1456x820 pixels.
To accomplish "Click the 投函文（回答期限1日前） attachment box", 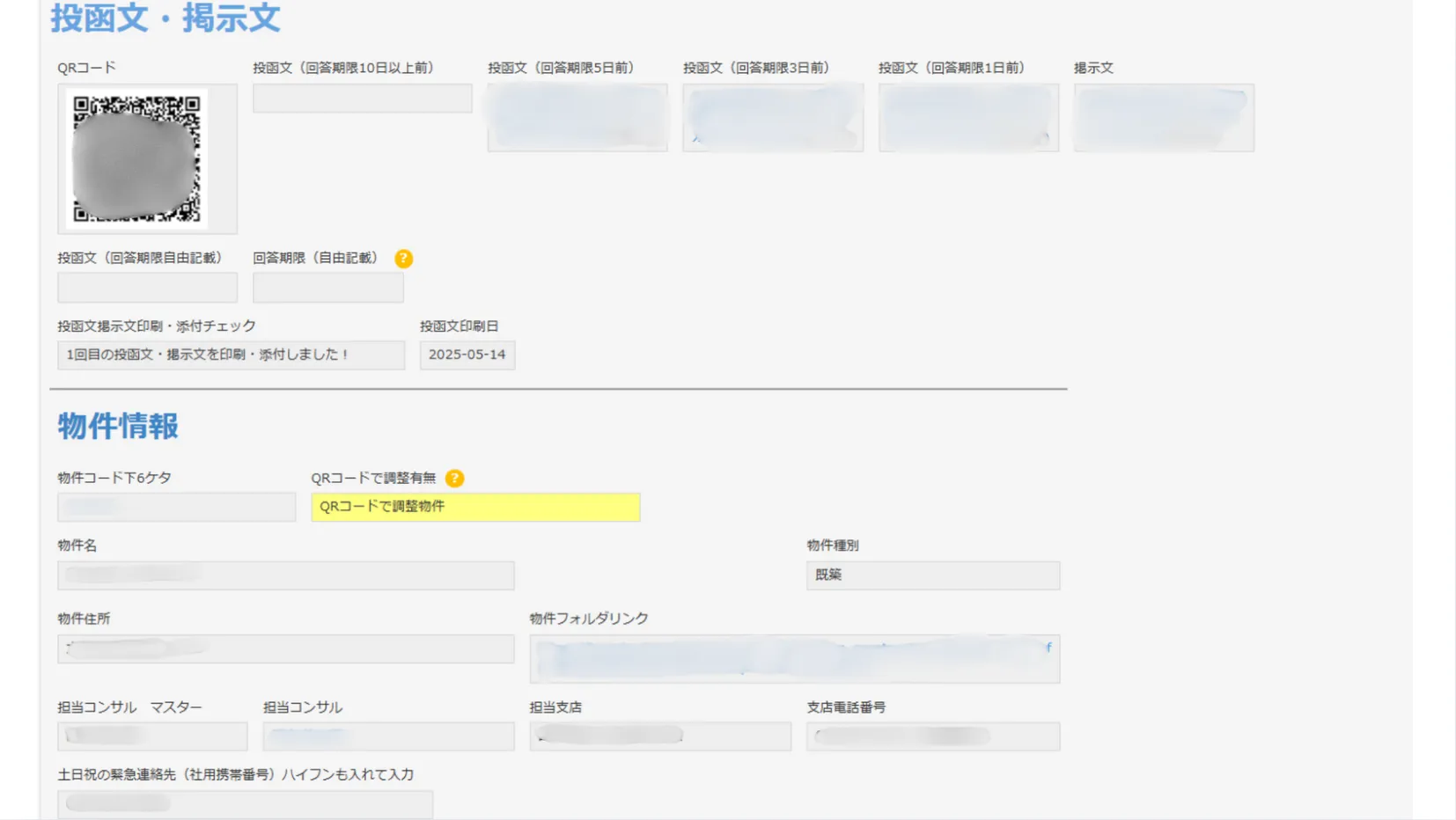I will (x=968, y=118).
